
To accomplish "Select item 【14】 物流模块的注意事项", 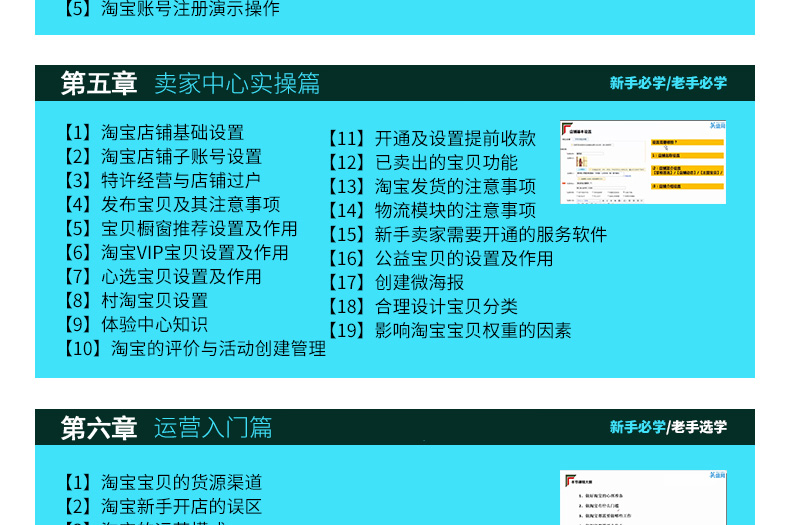I will coord(431,210).
